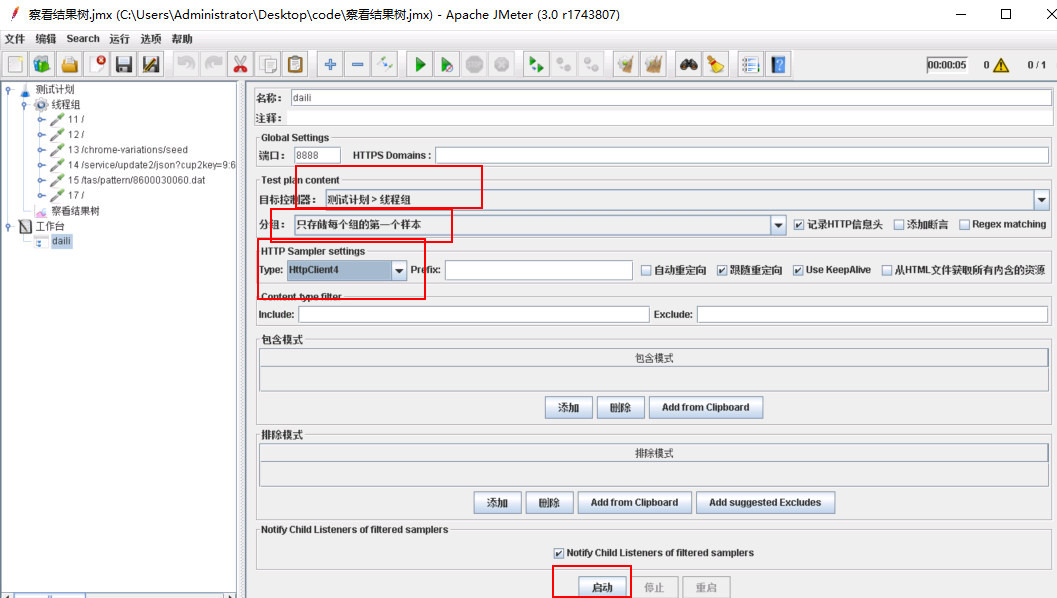
Task: Click the Redo arrow icon
Action: pos(213,65)
